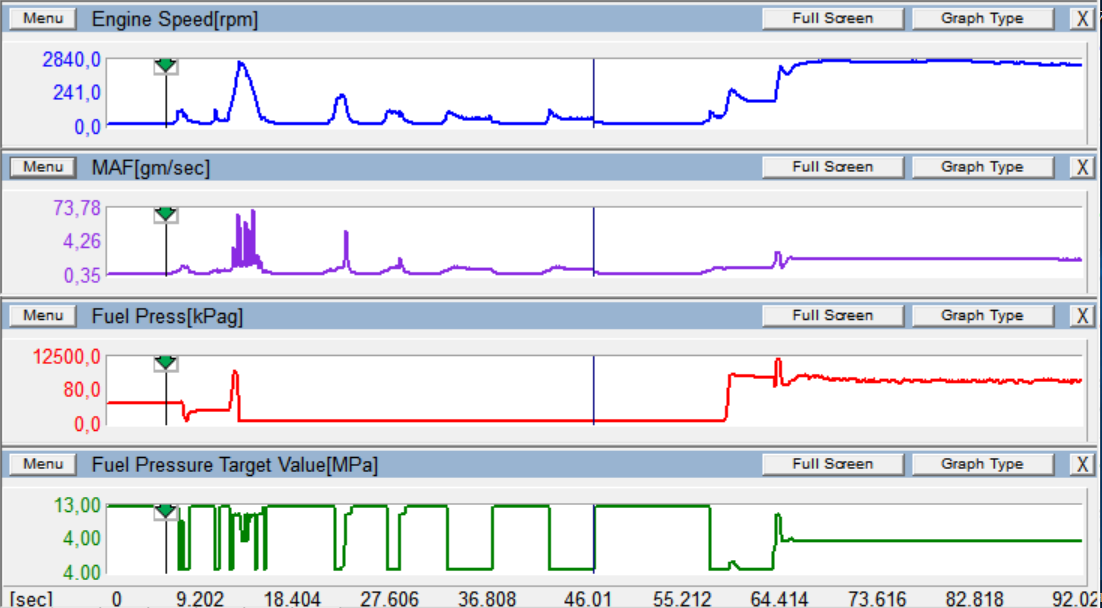The width and height of the screenshot is (1102, 608).
Task: Click the 2840,0 peak on Engine Speed curve
Action: (x=240, y=63)
